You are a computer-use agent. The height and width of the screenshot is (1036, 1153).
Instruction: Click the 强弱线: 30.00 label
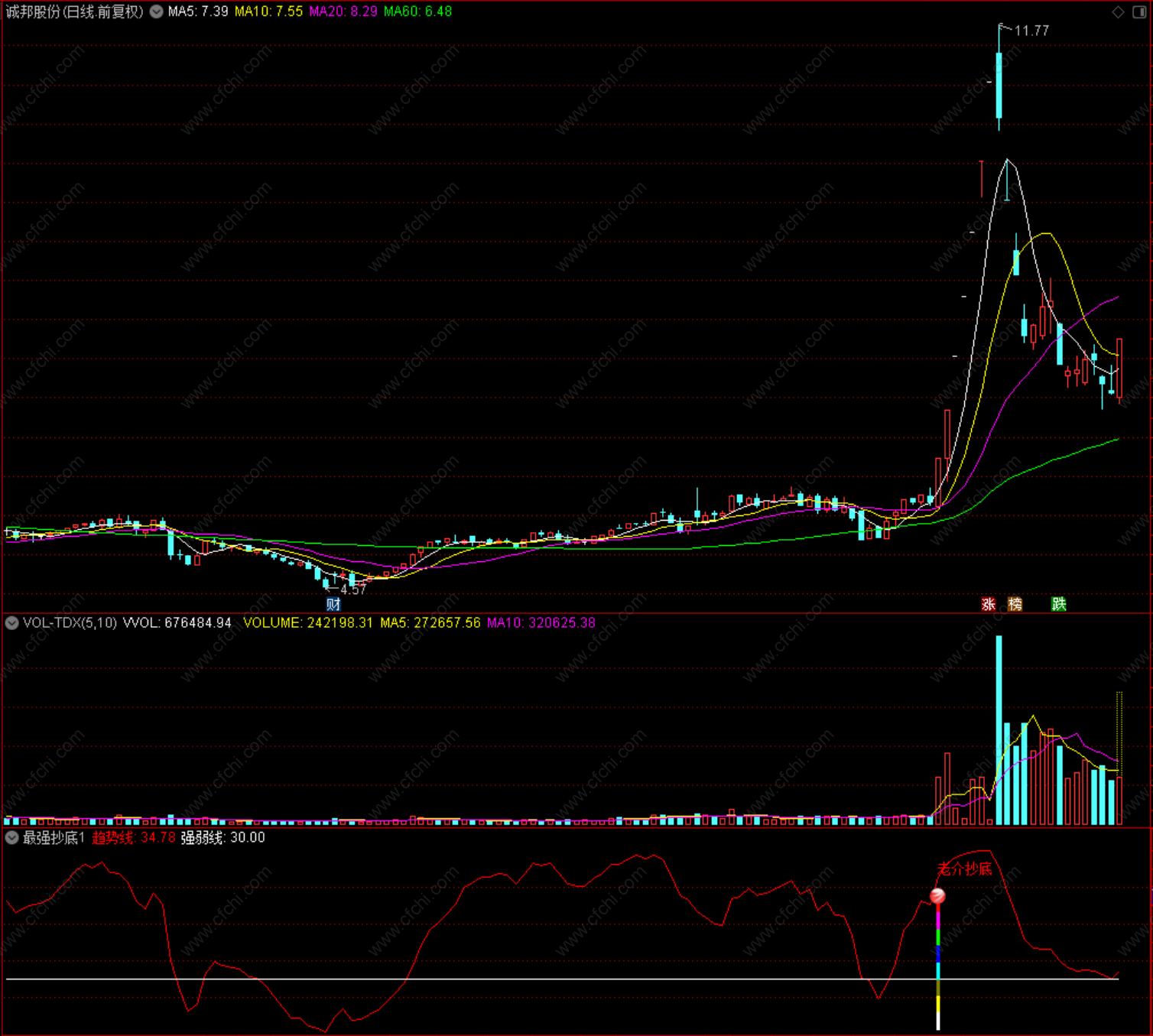(223, 838)
